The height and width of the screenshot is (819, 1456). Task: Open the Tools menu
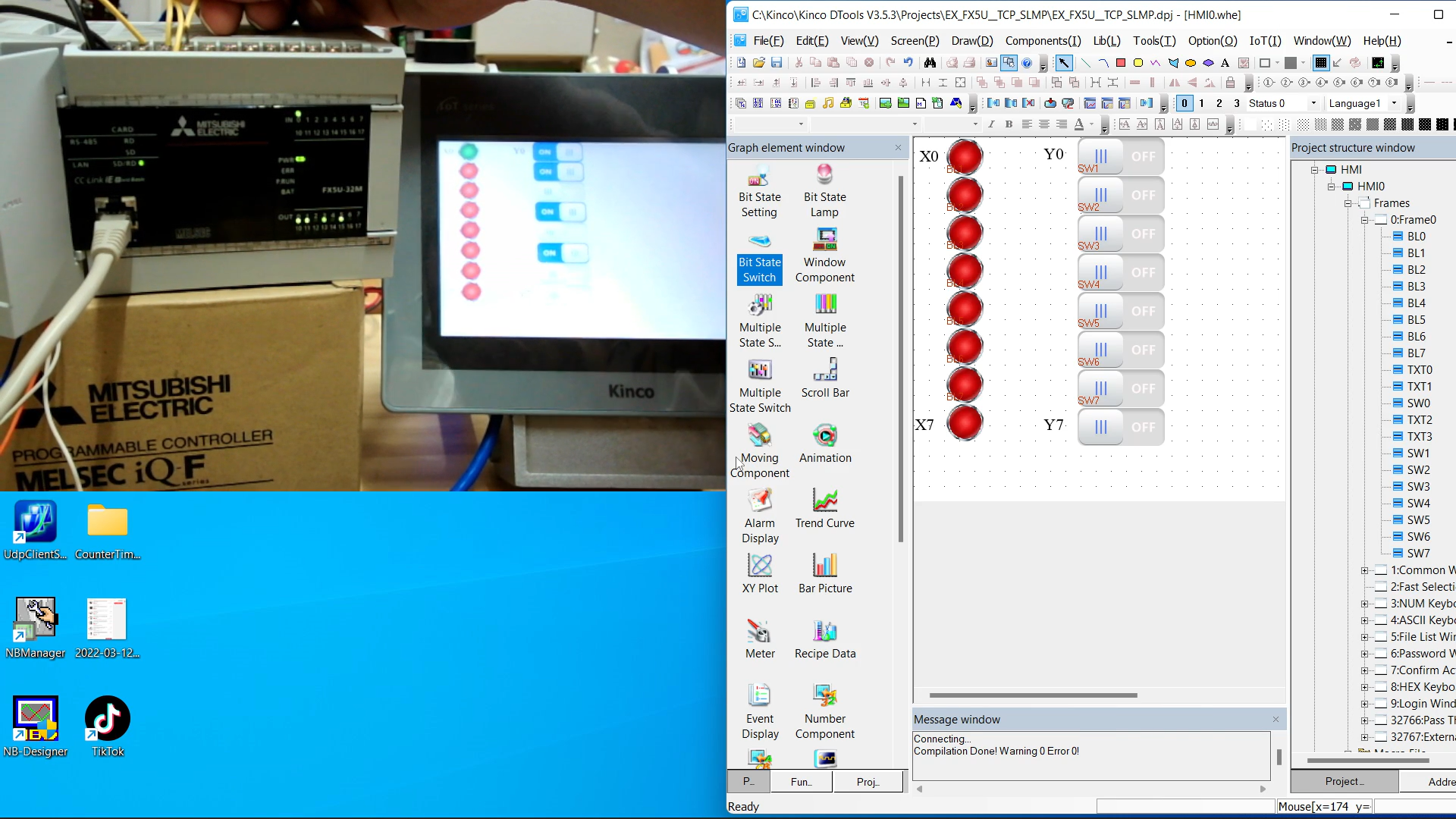tap(1153, 41)
